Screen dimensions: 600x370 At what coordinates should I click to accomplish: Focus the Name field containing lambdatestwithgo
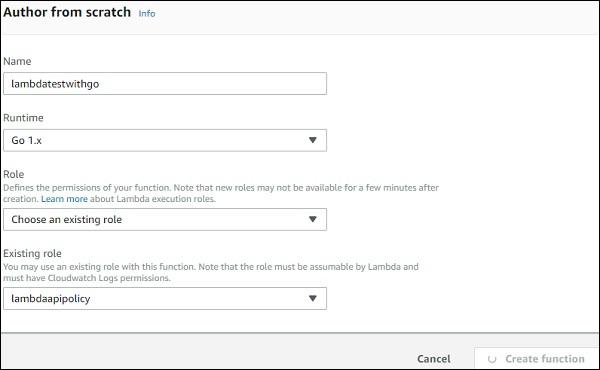point(165,83)
